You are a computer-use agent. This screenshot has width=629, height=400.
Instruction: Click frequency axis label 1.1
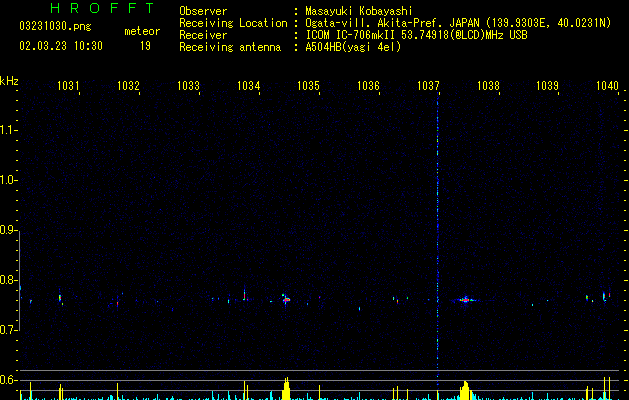[8, 130]
